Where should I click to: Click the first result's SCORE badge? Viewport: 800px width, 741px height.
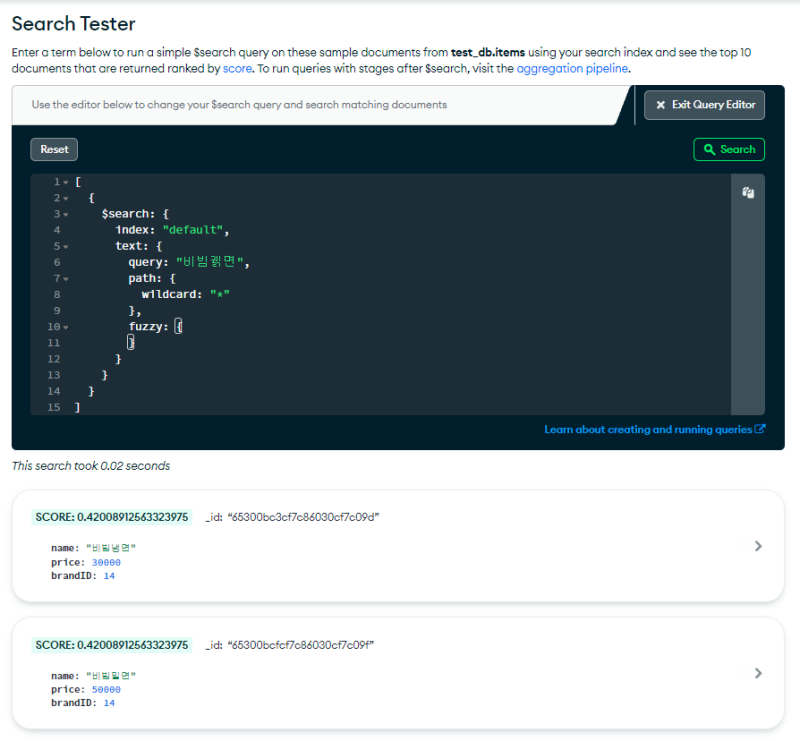point(111,517)
